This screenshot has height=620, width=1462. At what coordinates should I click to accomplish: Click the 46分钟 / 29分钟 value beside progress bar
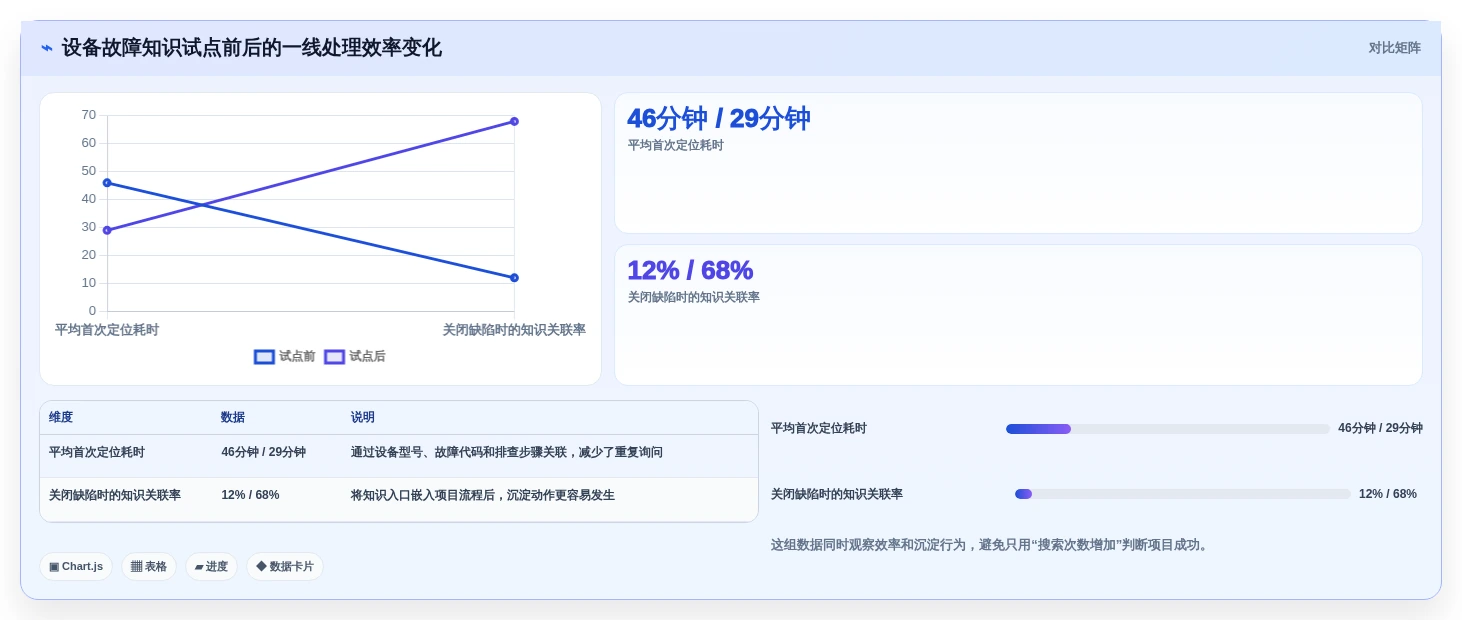tap(1380, 429)
